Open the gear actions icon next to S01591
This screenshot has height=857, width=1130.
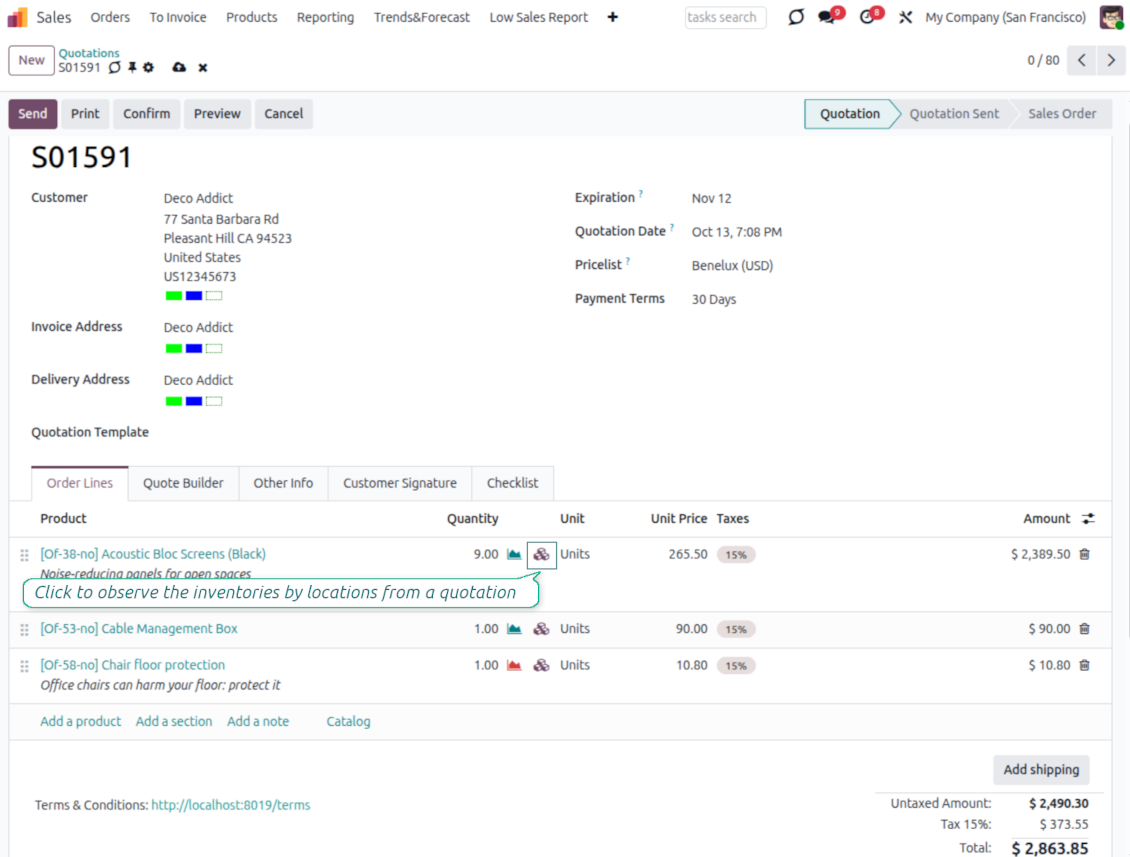click(x=146, y=67)
